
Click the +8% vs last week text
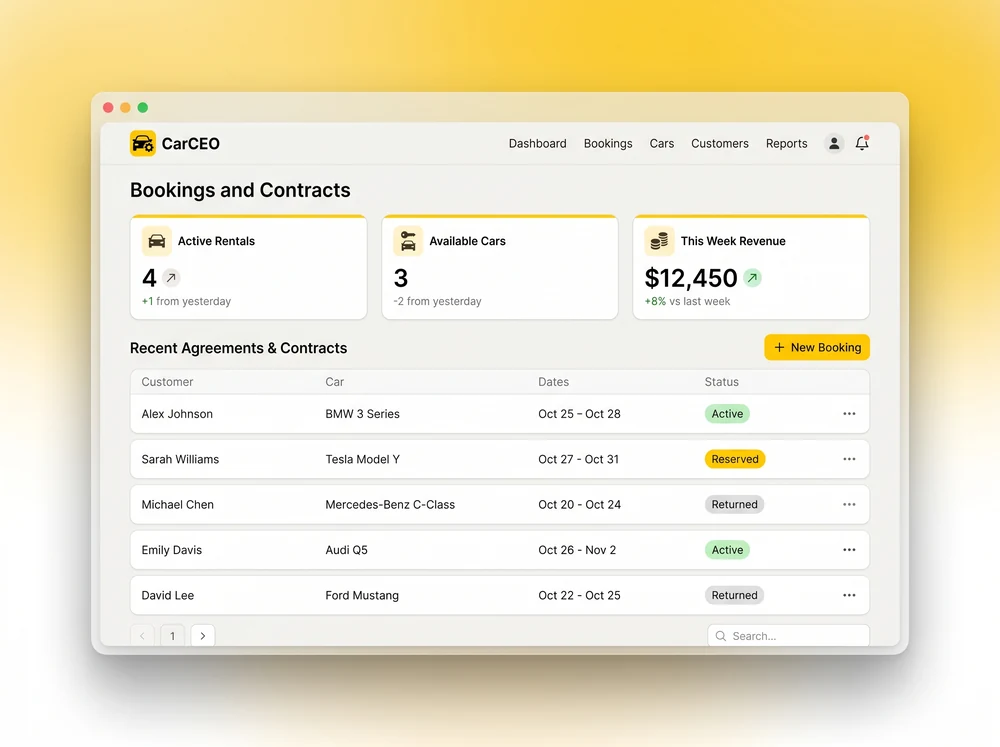coord(688,302)
